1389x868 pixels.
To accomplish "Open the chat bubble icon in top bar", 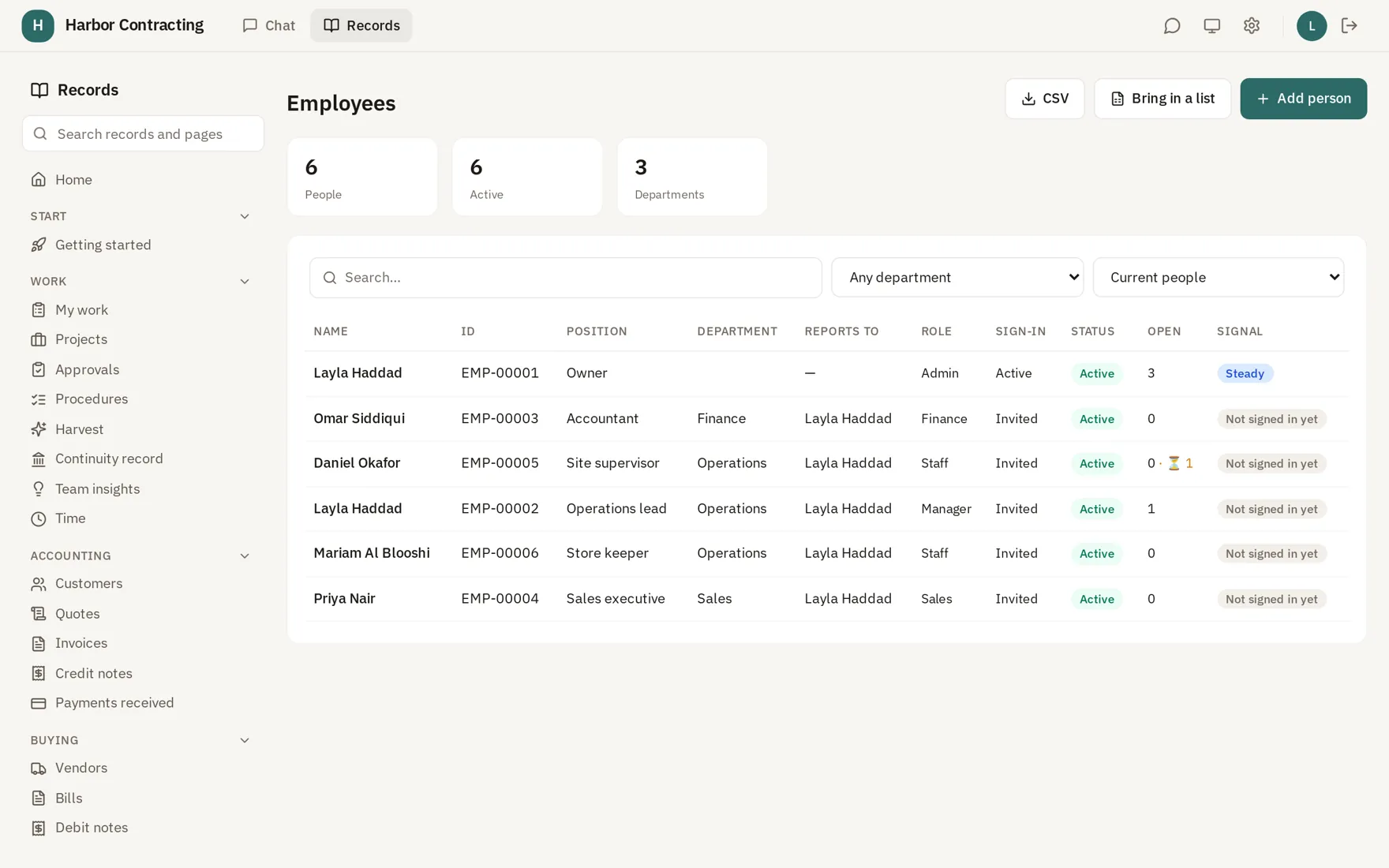I will click(x=1172, y=26).
